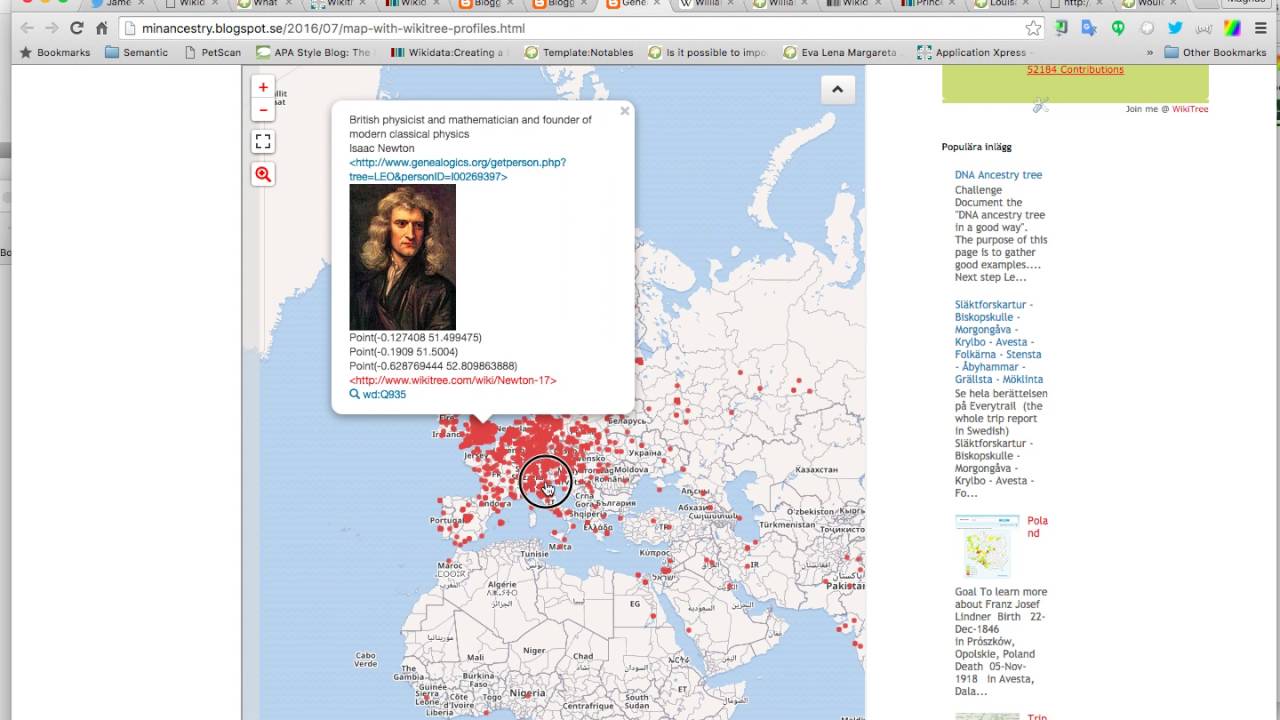Select 'Point(-0.127408 51.499475)' text
The width and height of the screenshot is (1280, 720).
[x=415, y=338]
